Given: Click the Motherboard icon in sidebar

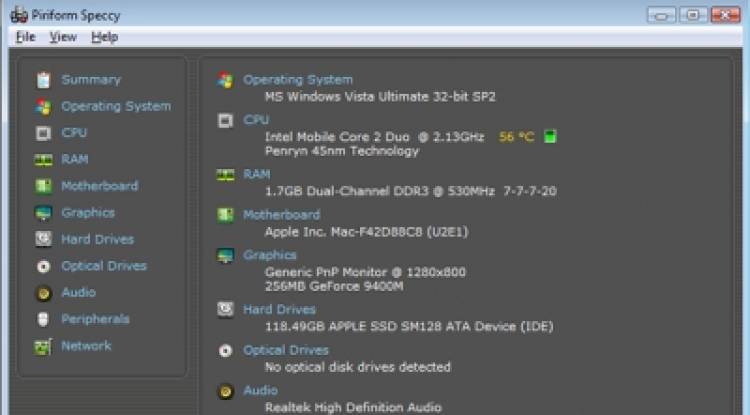Looking at the screenshot, I should 44,186.
